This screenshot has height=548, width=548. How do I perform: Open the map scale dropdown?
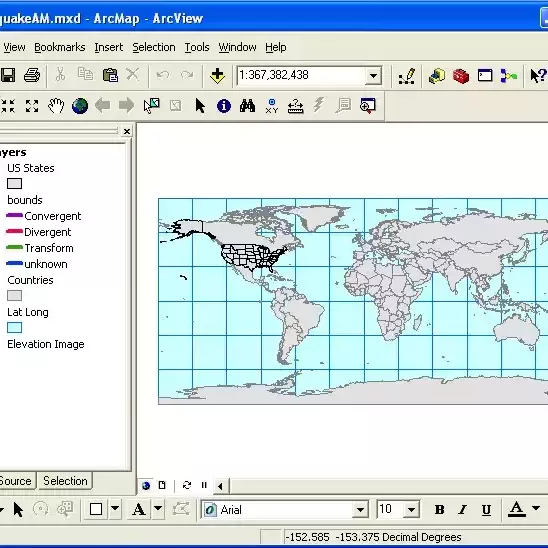[x=373, y=75]
